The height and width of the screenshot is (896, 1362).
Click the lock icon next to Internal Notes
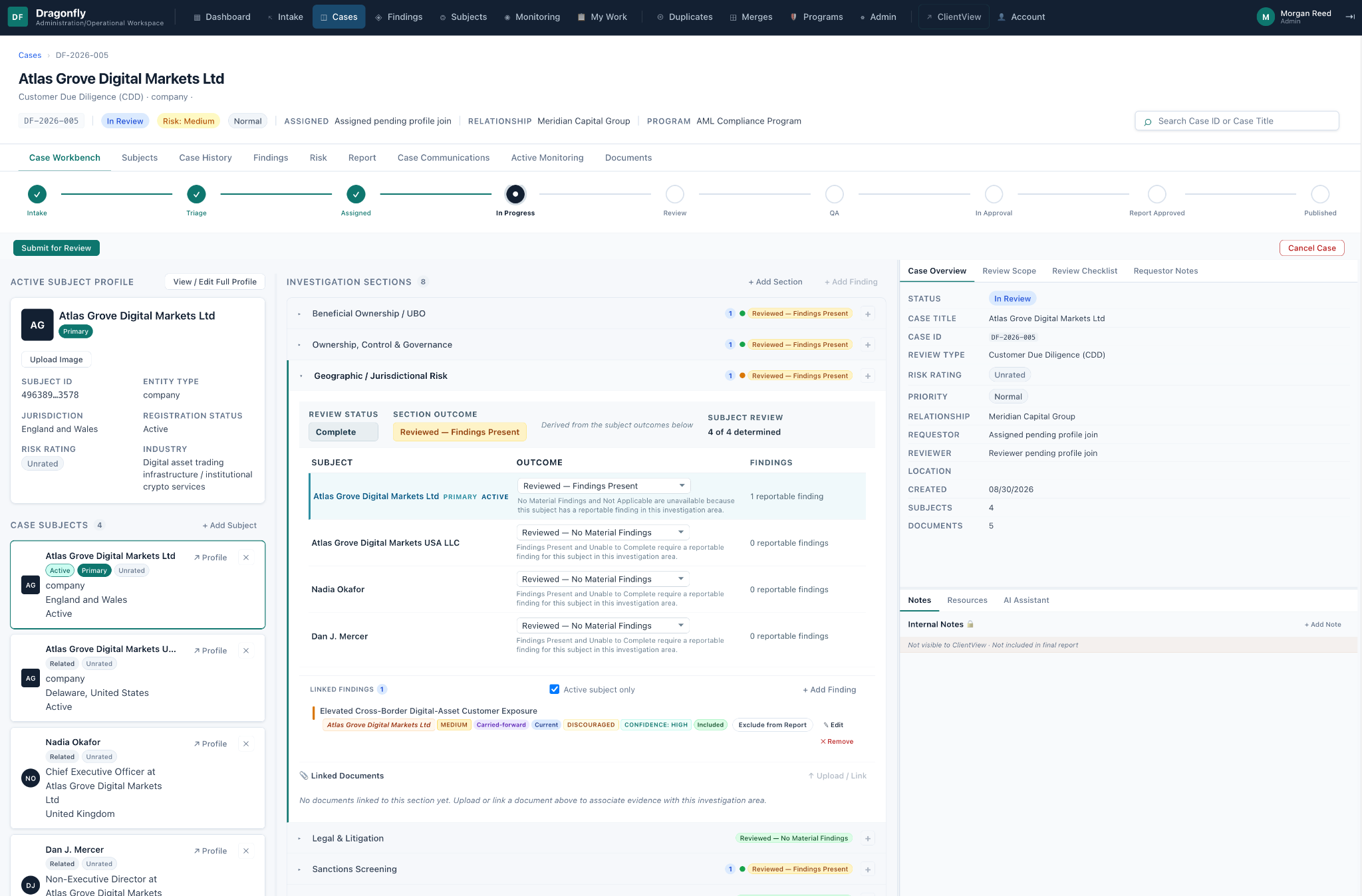tap(970, 624)
